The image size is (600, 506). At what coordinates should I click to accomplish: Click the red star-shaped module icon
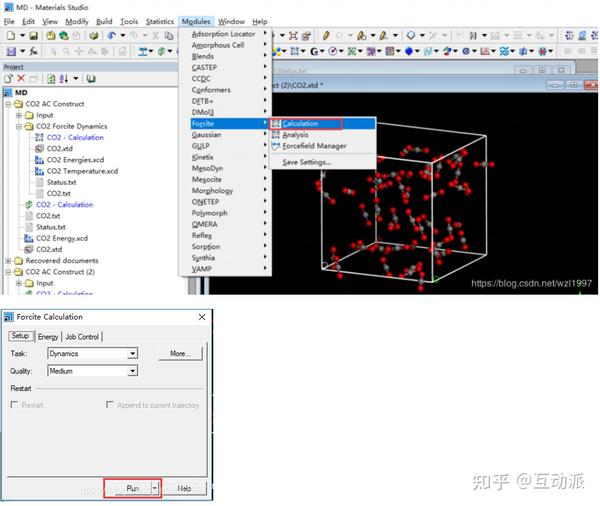click(542, 51)
